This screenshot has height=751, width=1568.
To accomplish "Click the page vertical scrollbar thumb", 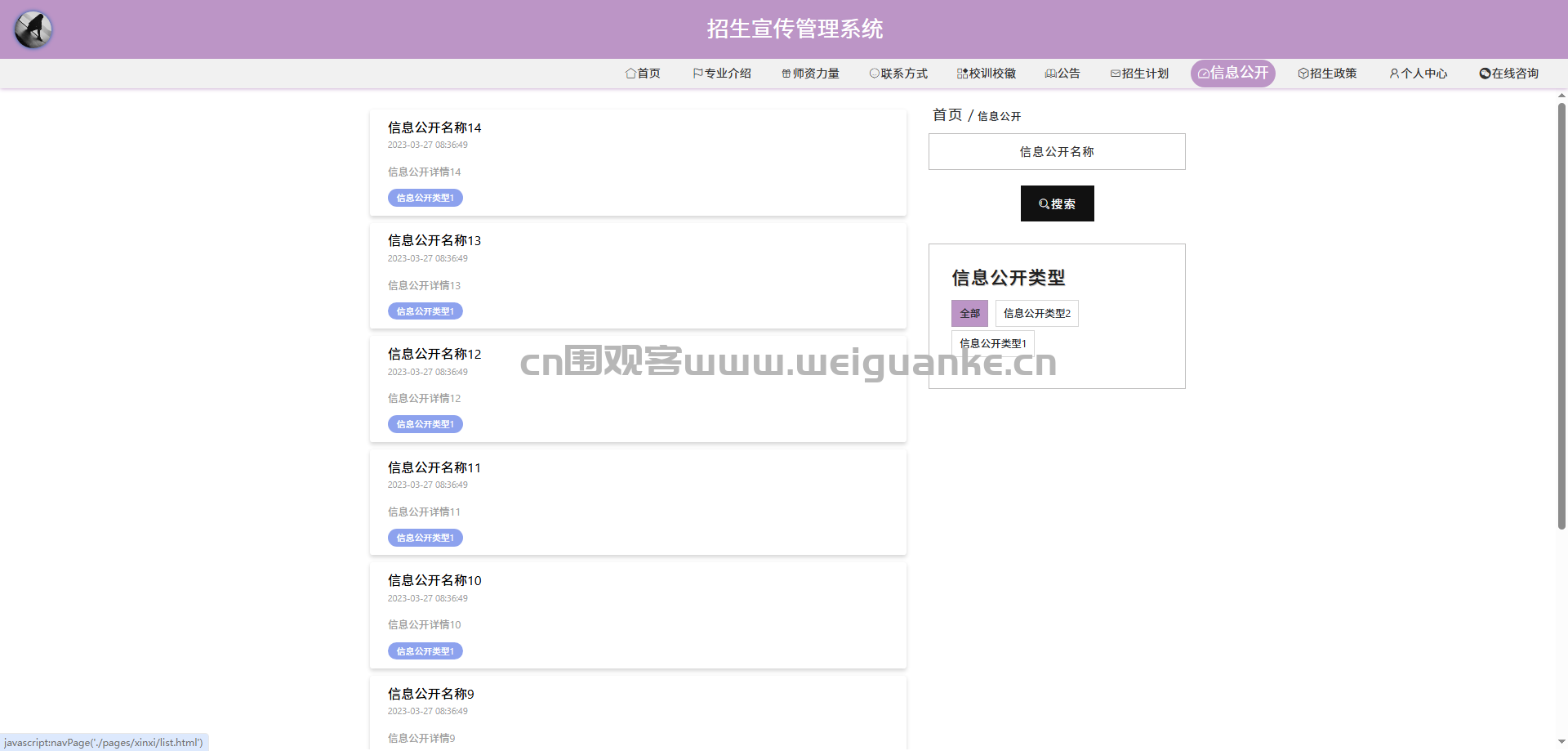I will (1561, 315).
